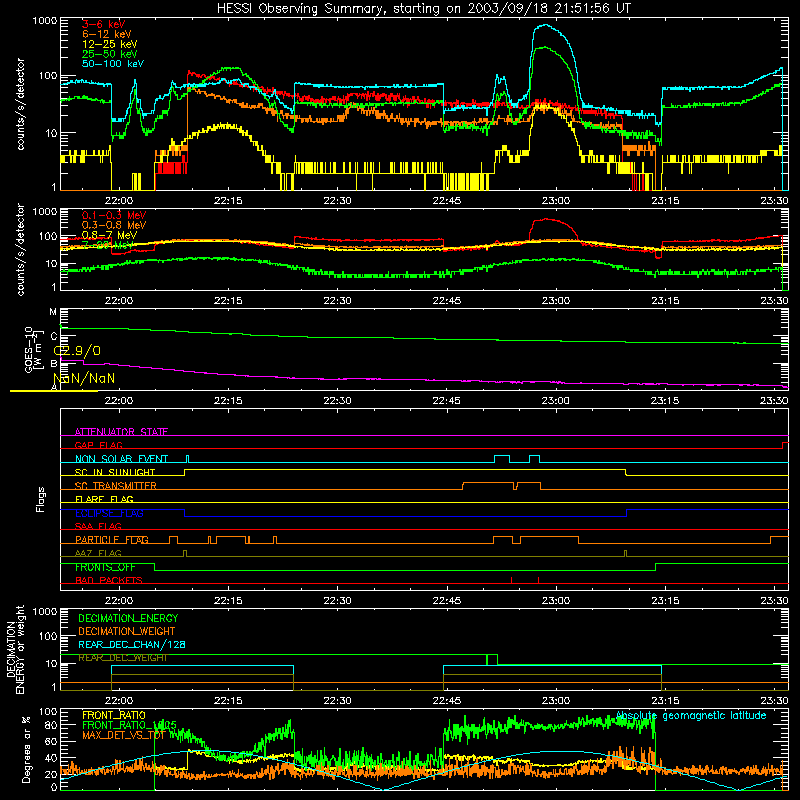Select the DECIMATION_ENERGY legend label

[128, 618]
